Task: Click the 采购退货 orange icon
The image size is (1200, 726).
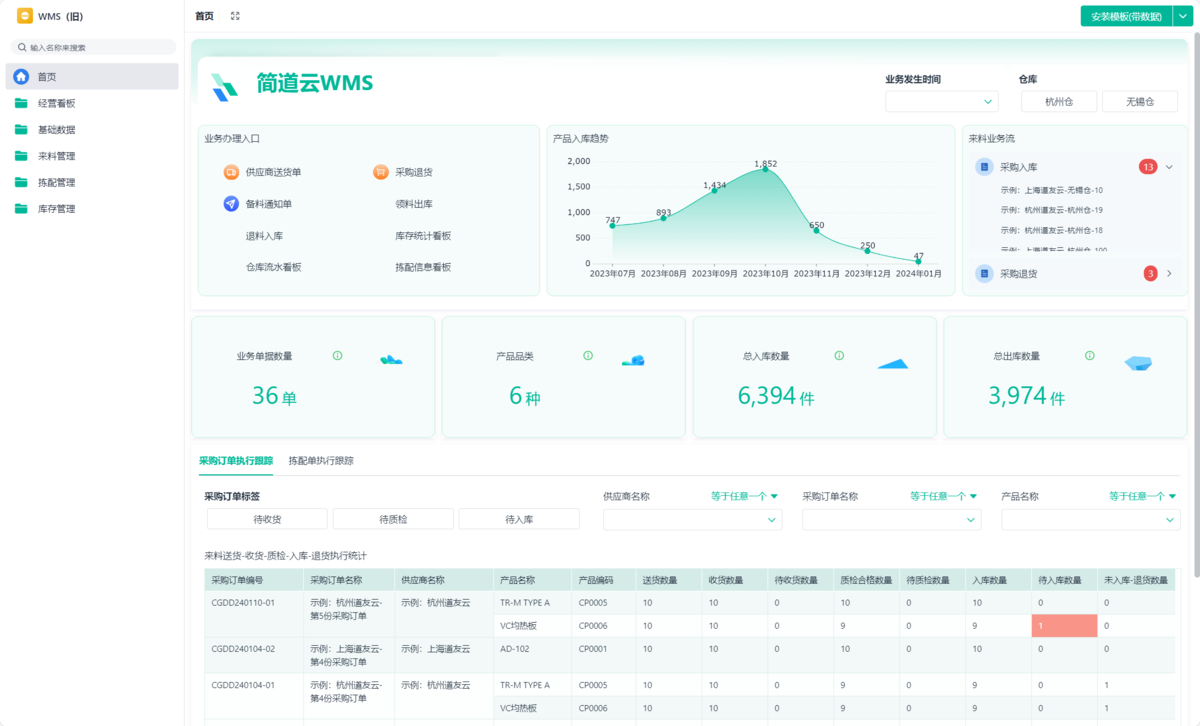Action: (x=381, y=172)
